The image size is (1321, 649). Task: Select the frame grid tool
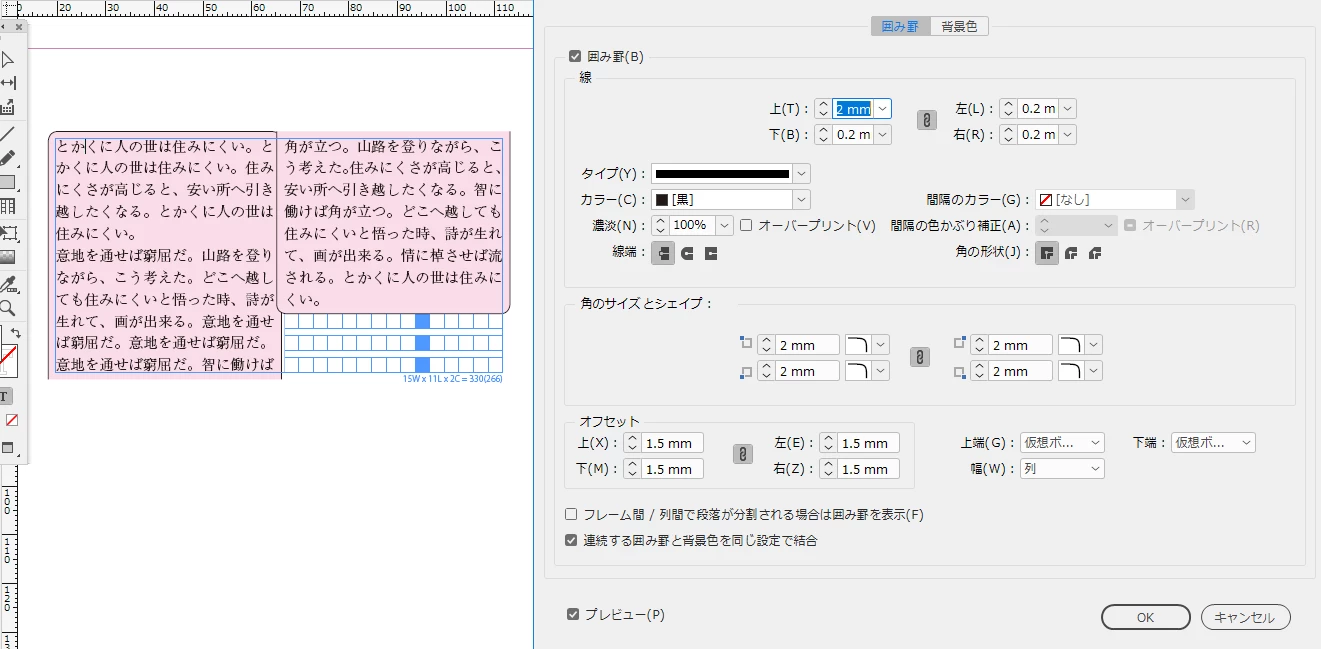click(x=8, y=207)
